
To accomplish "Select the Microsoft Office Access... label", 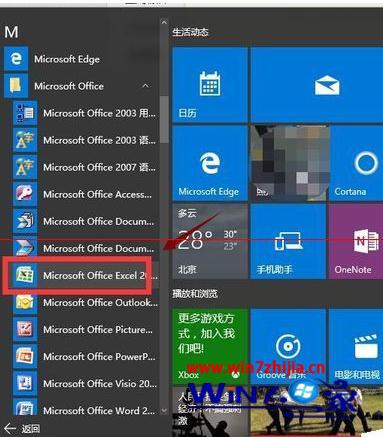I will [x=97, y=194].
